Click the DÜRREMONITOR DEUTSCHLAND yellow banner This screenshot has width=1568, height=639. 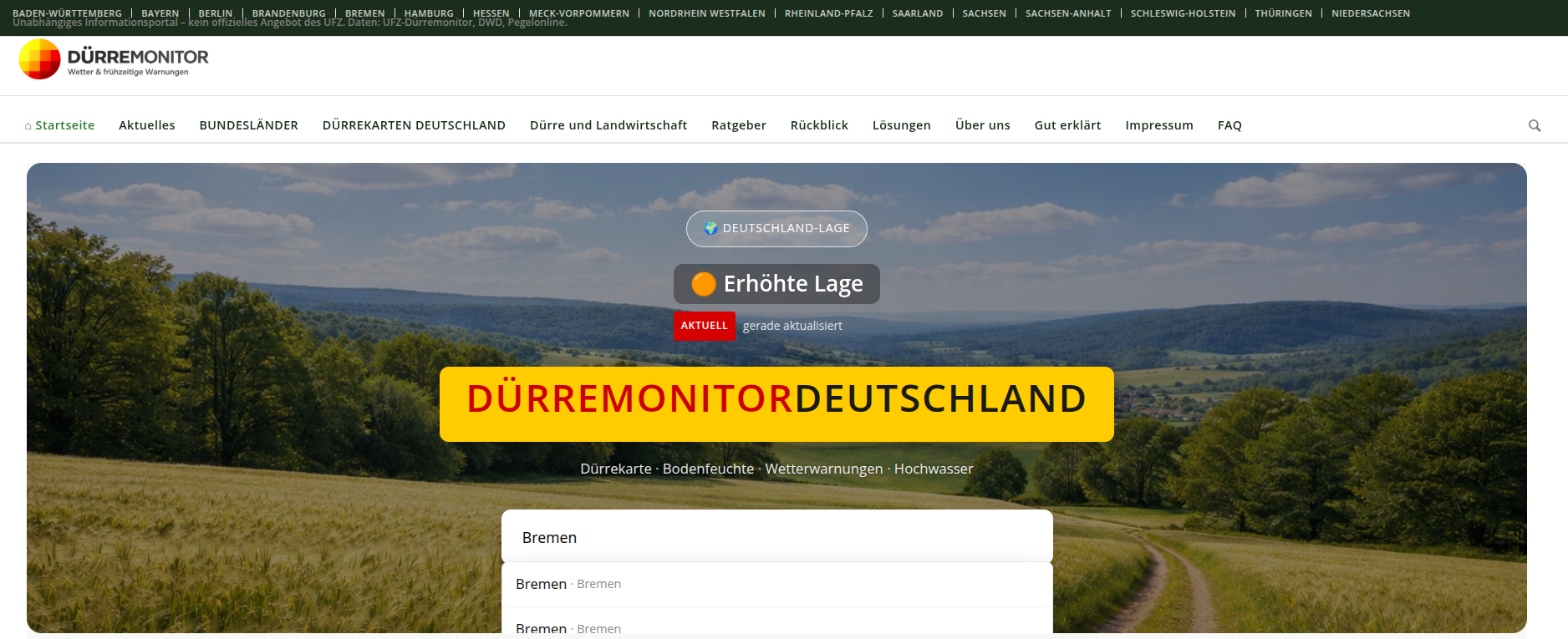776,404
